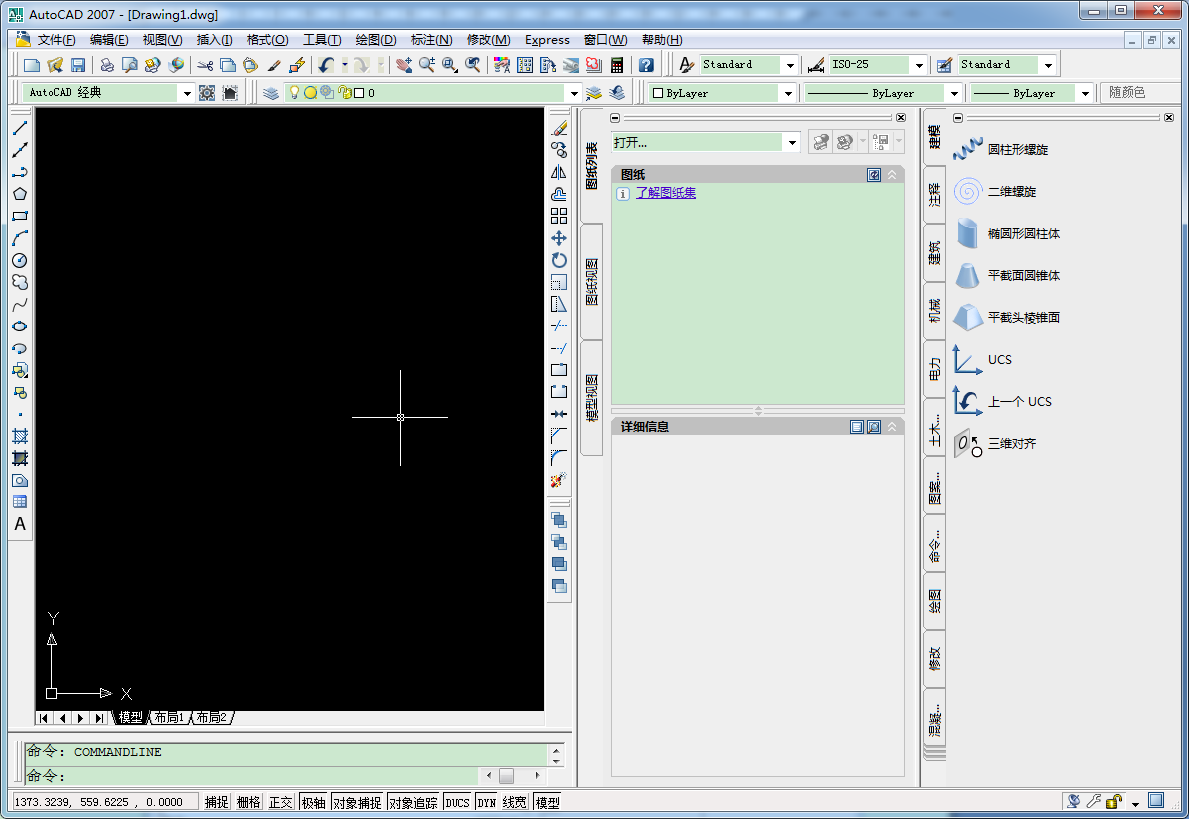Open the Express menu

tap(547, 39)
